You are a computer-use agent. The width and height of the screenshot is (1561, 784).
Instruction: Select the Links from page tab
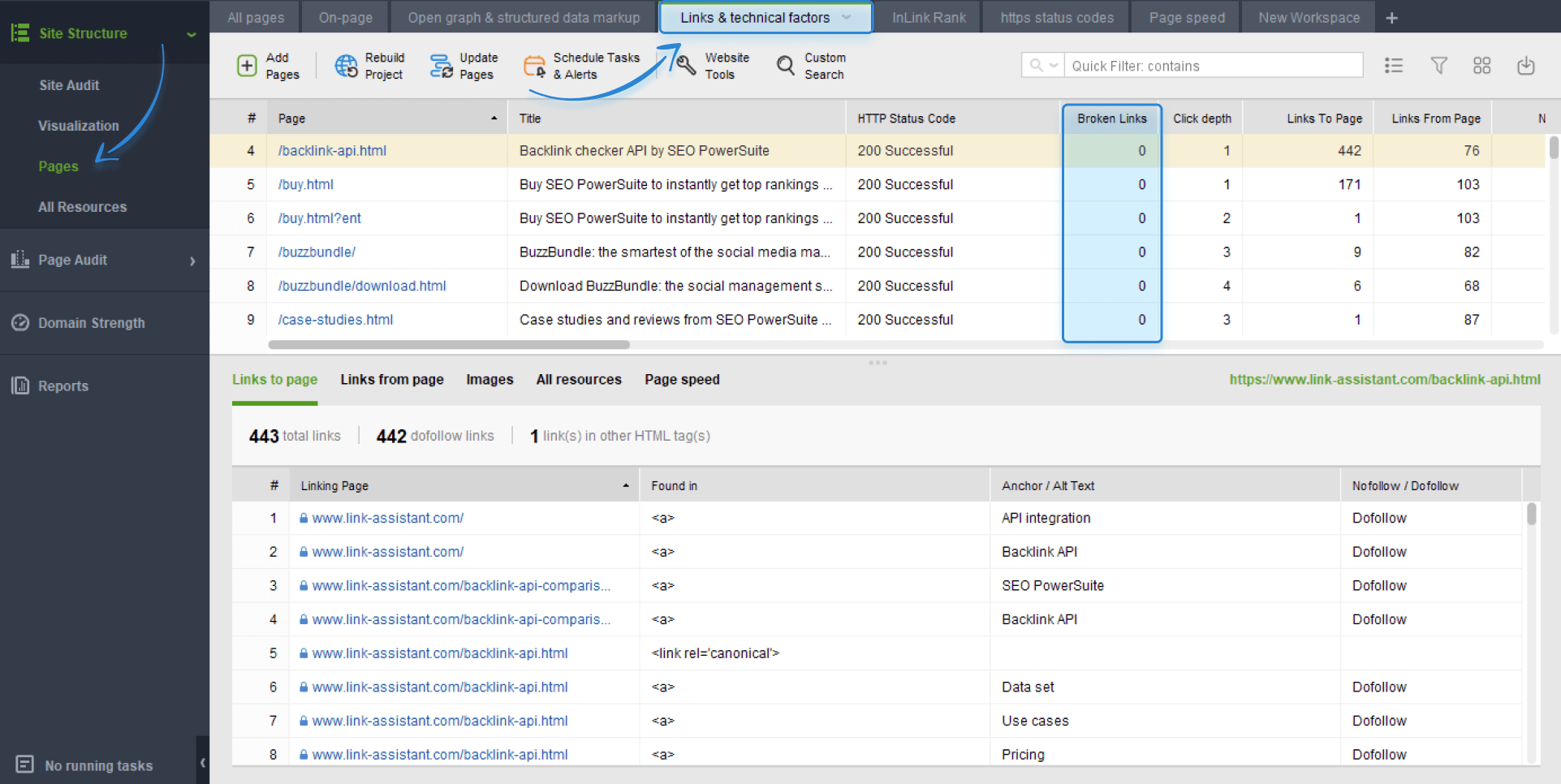click(x=392, y=379)
